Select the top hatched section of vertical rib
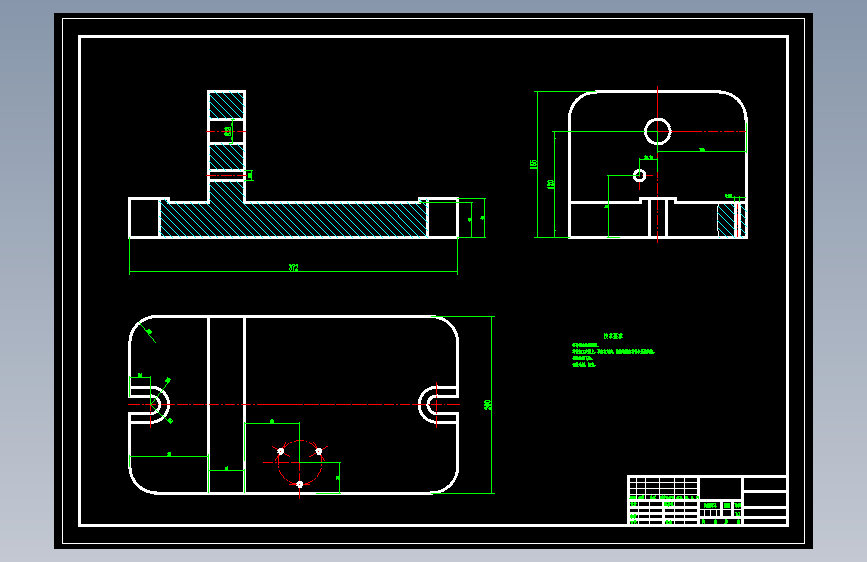This screenshot has width=867, height=562. 227,105
